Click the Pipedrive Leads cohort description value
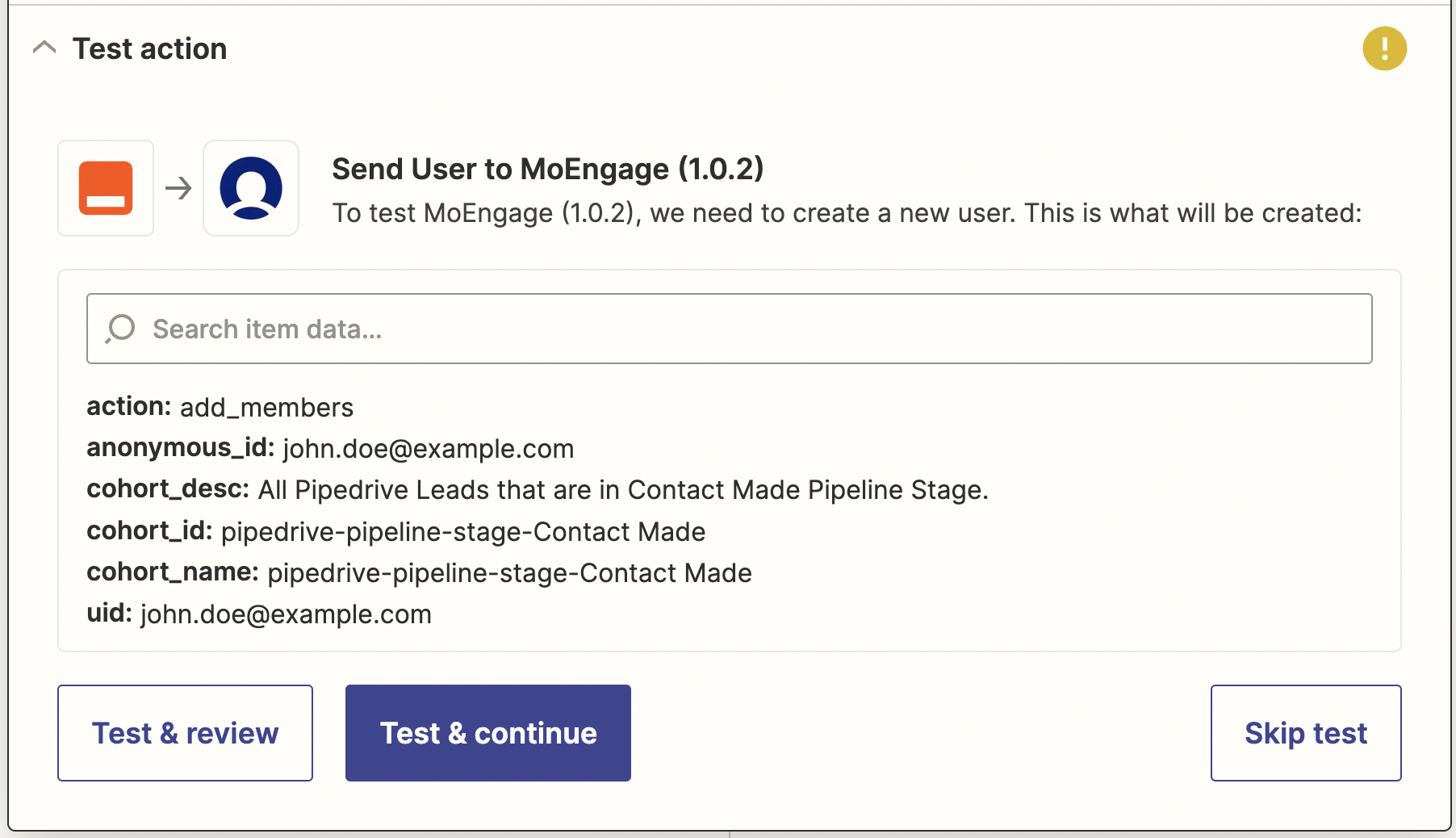Screen dimensions: 1456x838 click(x=623, y=490)
